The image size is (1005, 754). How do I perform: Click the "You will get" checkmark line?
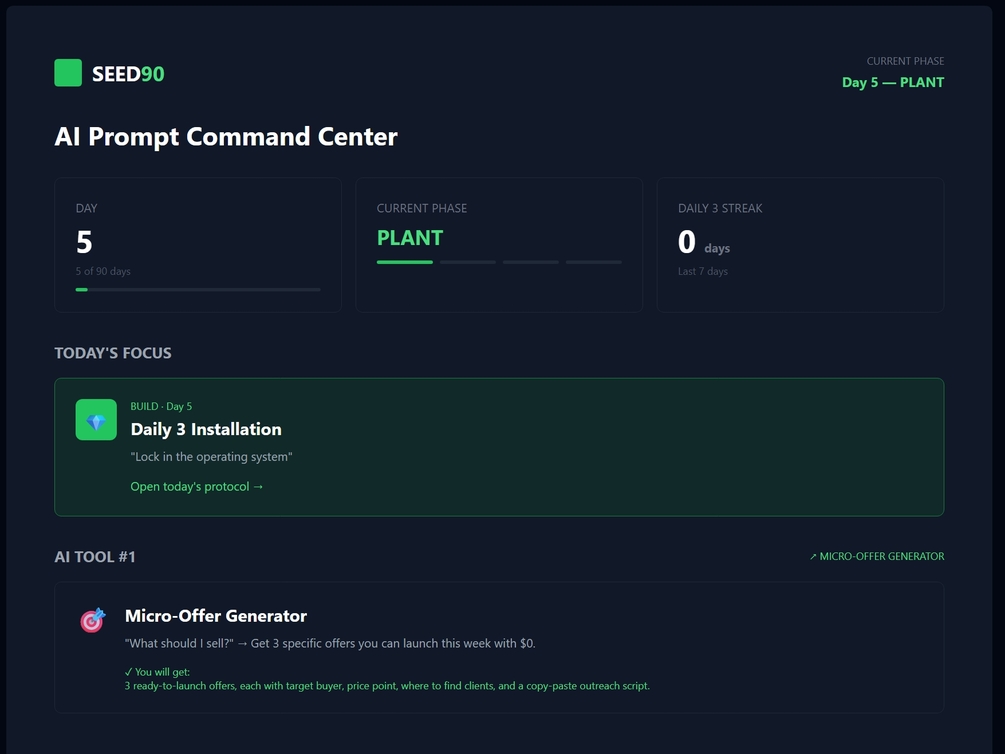(x=157, y=672)
